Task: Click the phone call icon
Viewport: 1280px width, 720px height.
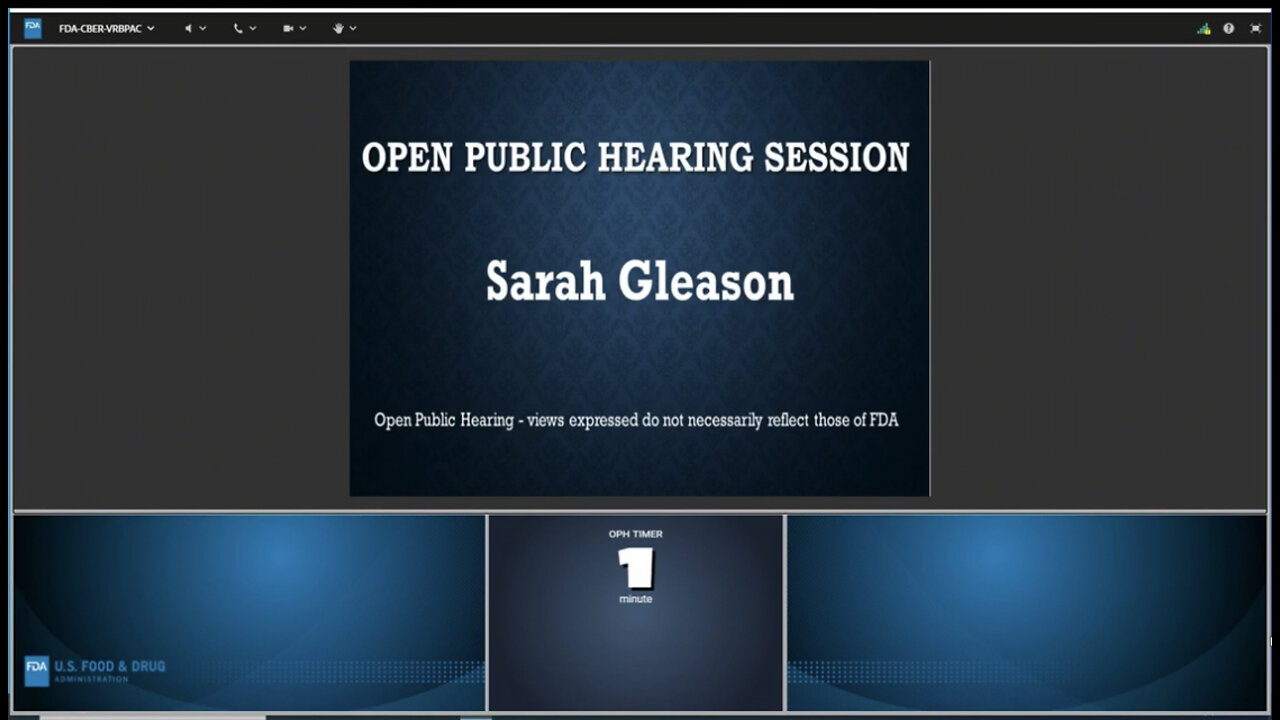Action: 238,28
